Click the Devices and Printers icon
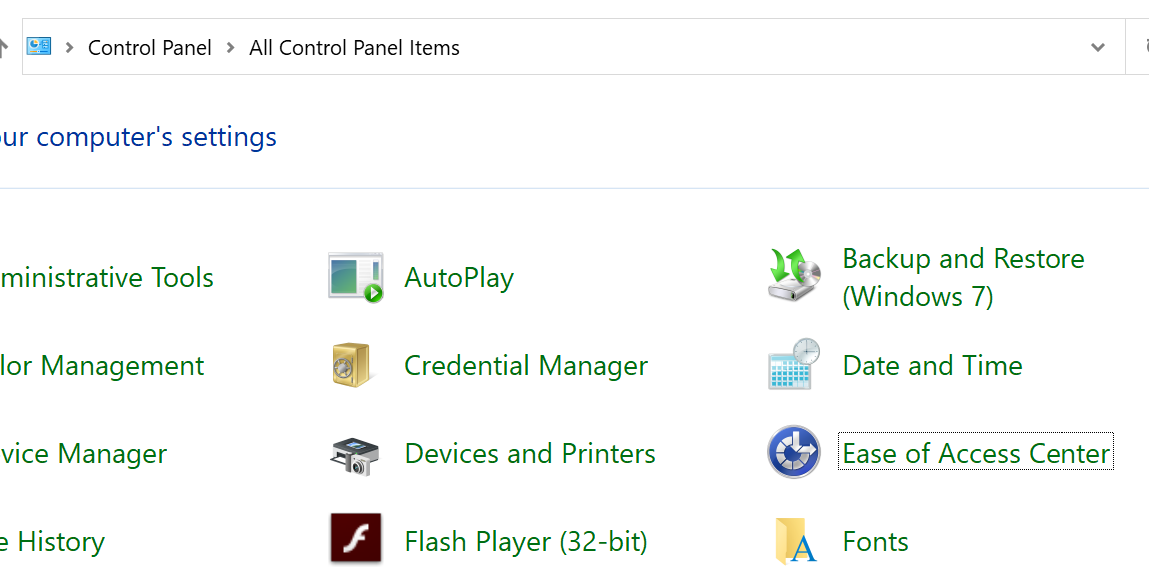 [x=354, y=455]
